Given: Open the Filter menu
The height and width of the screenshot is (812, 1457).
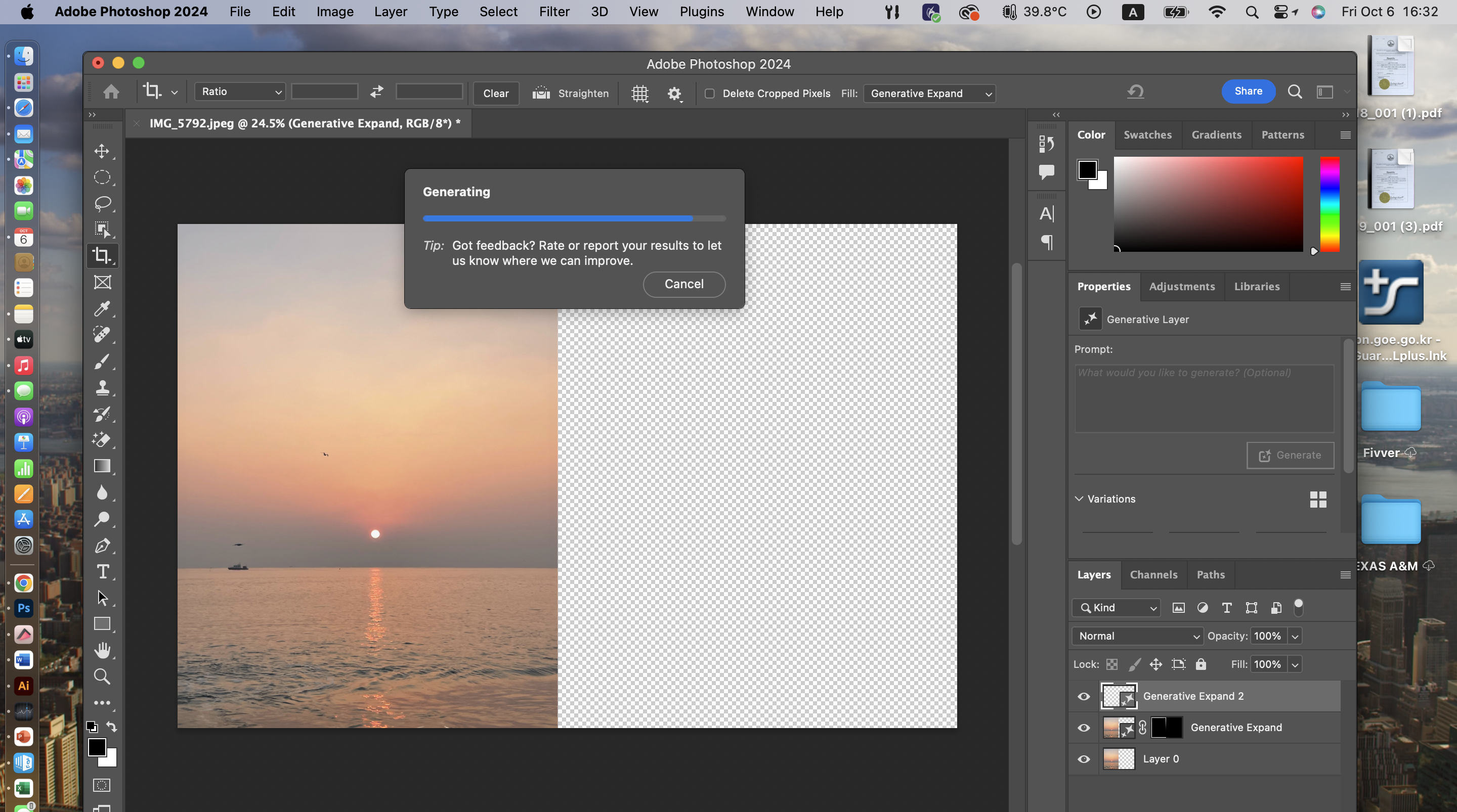Looking at the screenshot, I should point(554,11).
